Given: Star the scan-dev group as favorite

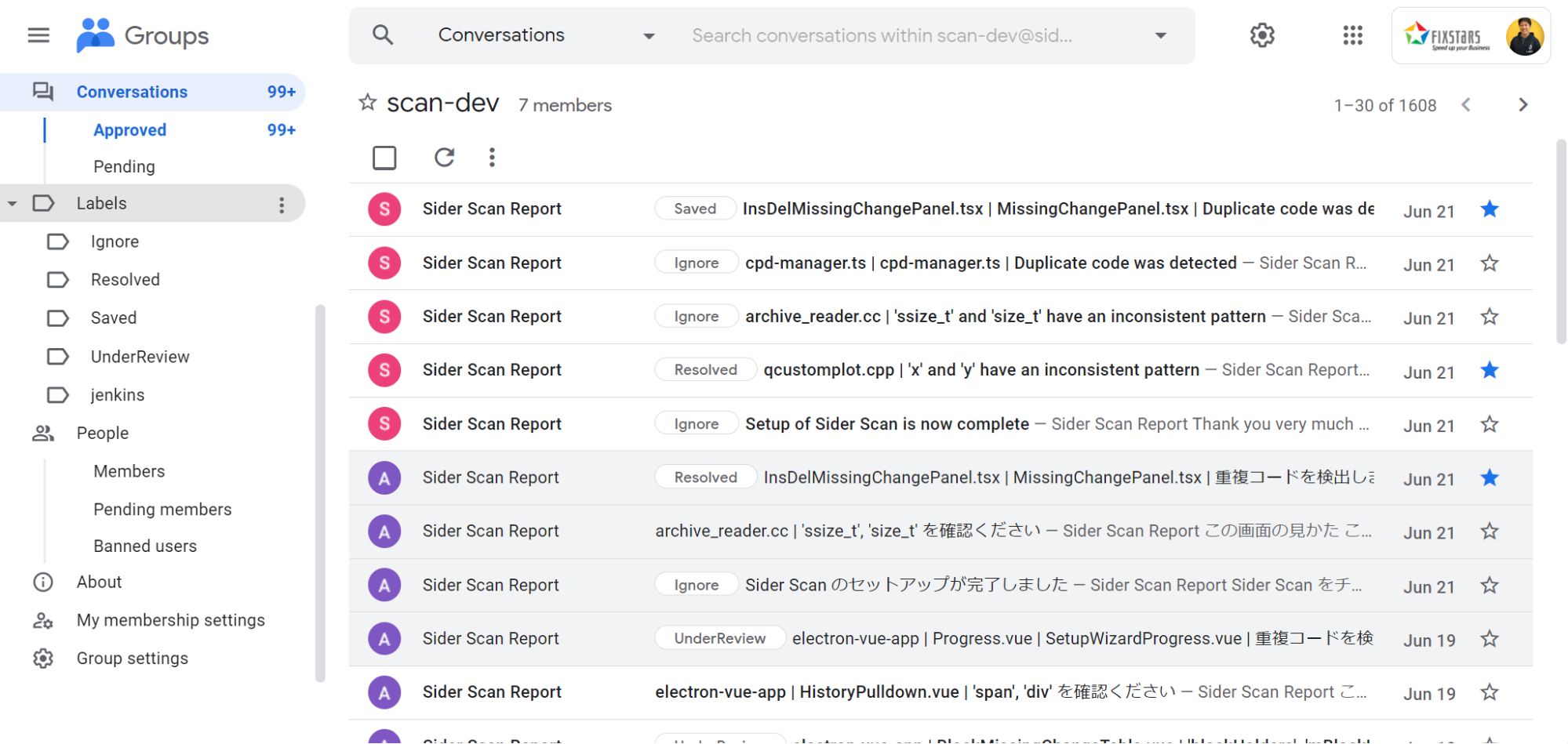Looking at the screenshot, I should [367, 103].
